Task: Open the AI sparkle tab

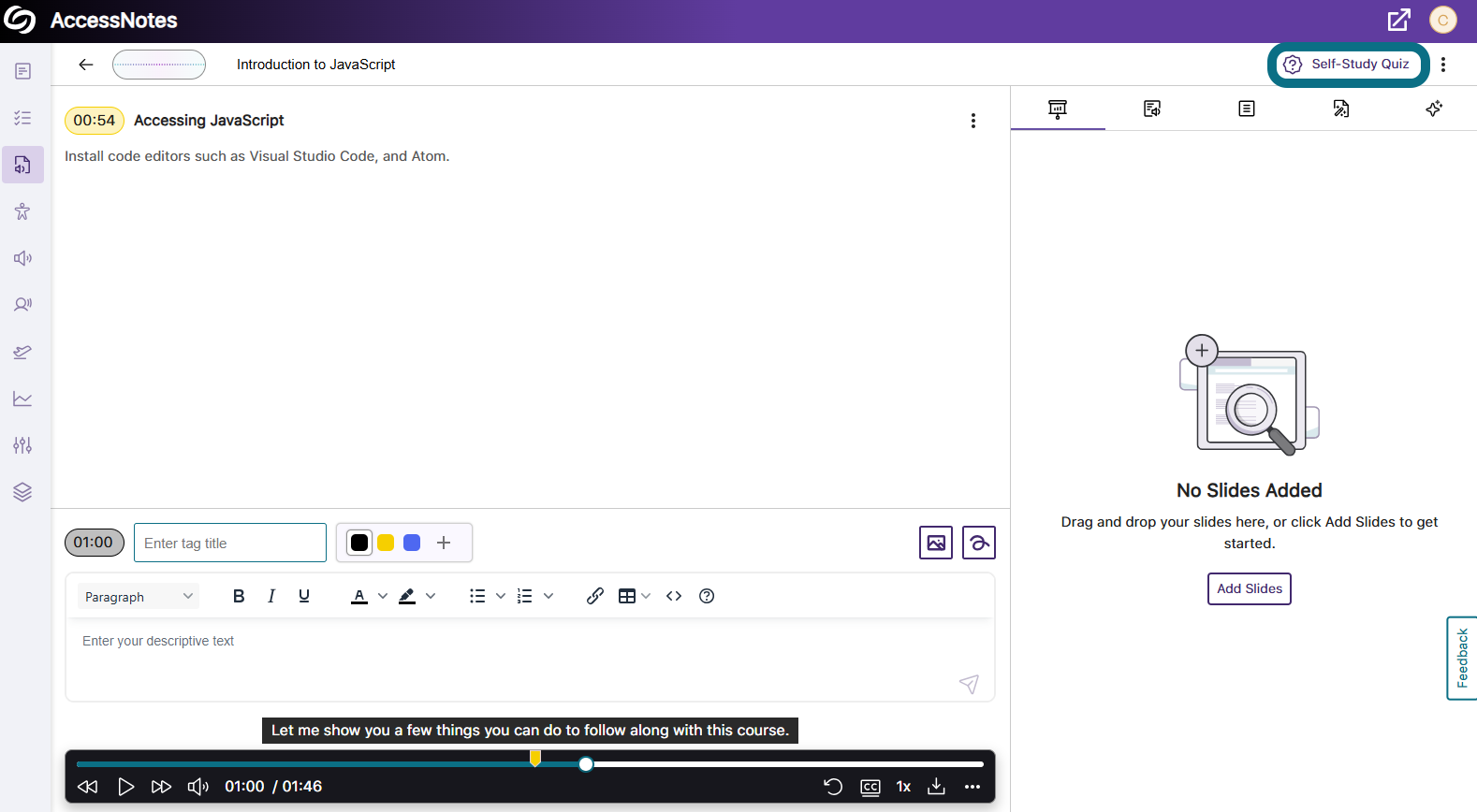Action: [1434, 109]
